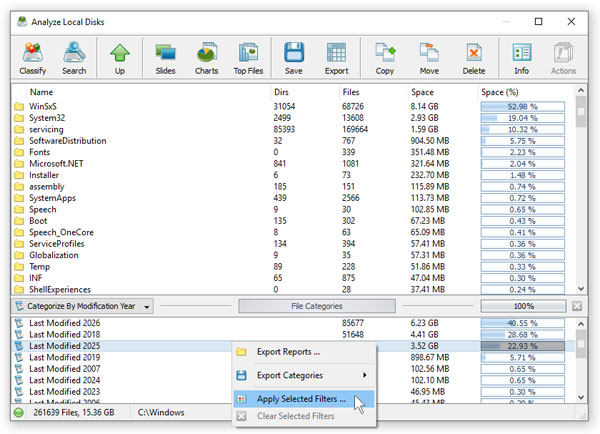Viewport: 600px width, 434px height.
Task: Click the folder list scroll-down arrow
Action: tap(581, 289)
